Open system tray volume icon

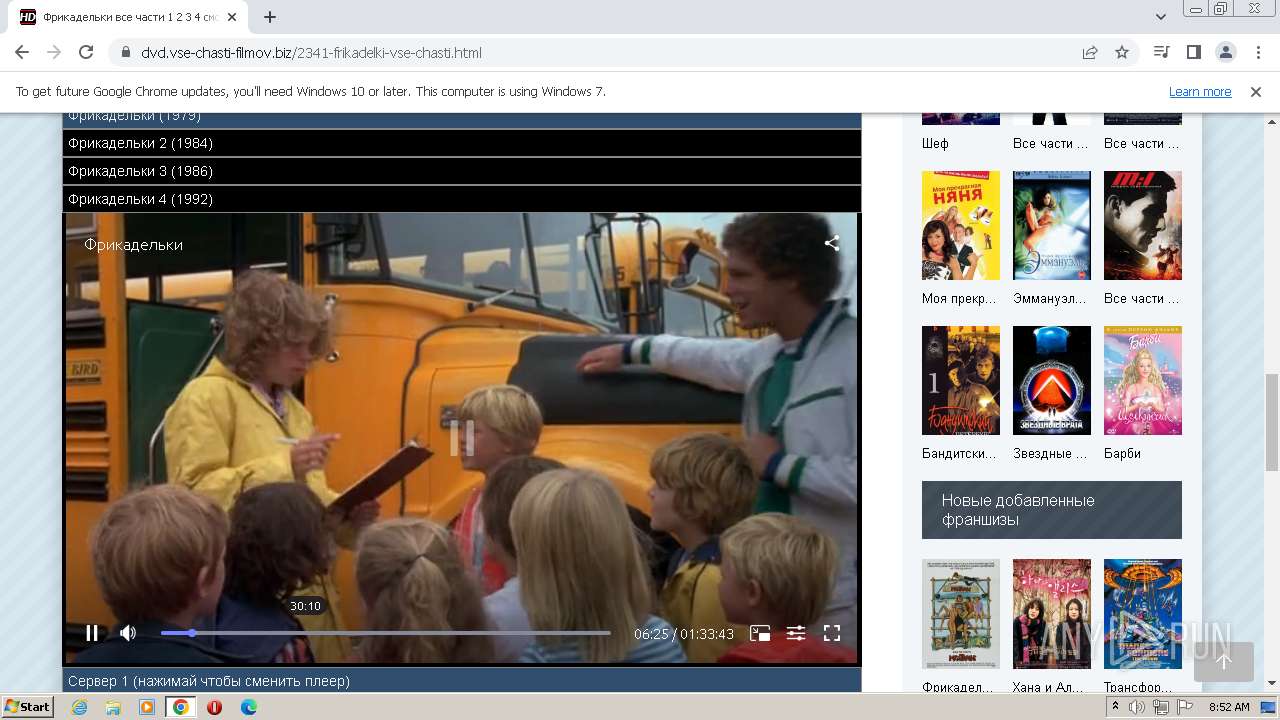click(1137, 707)
